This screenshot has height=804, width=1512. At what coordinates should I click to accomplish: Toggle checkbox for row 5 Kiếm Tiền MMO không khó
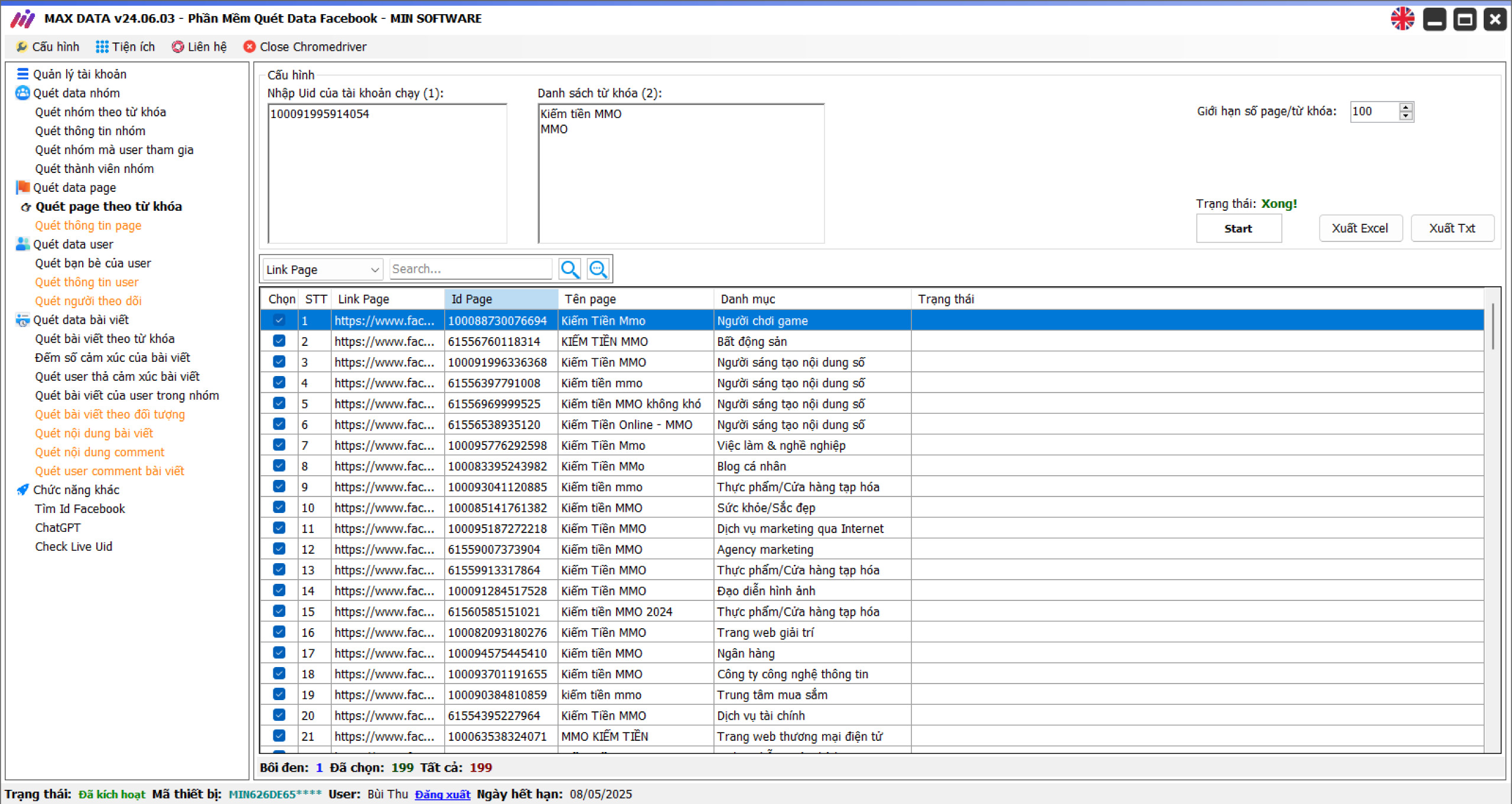[278, 404]
